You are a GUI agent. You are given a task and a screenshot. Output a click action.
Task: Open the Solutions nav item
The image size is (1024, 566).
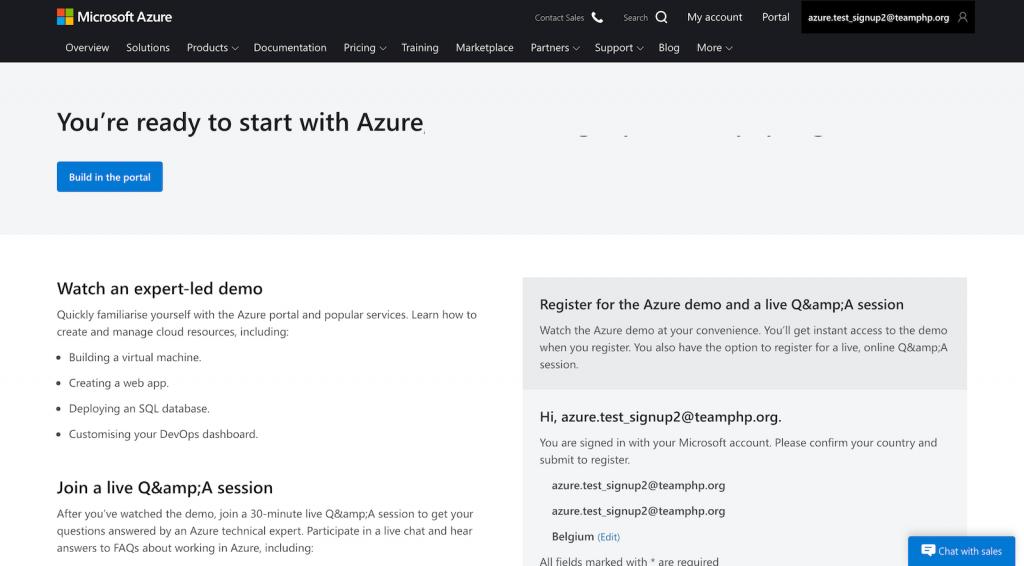[148, 48]
